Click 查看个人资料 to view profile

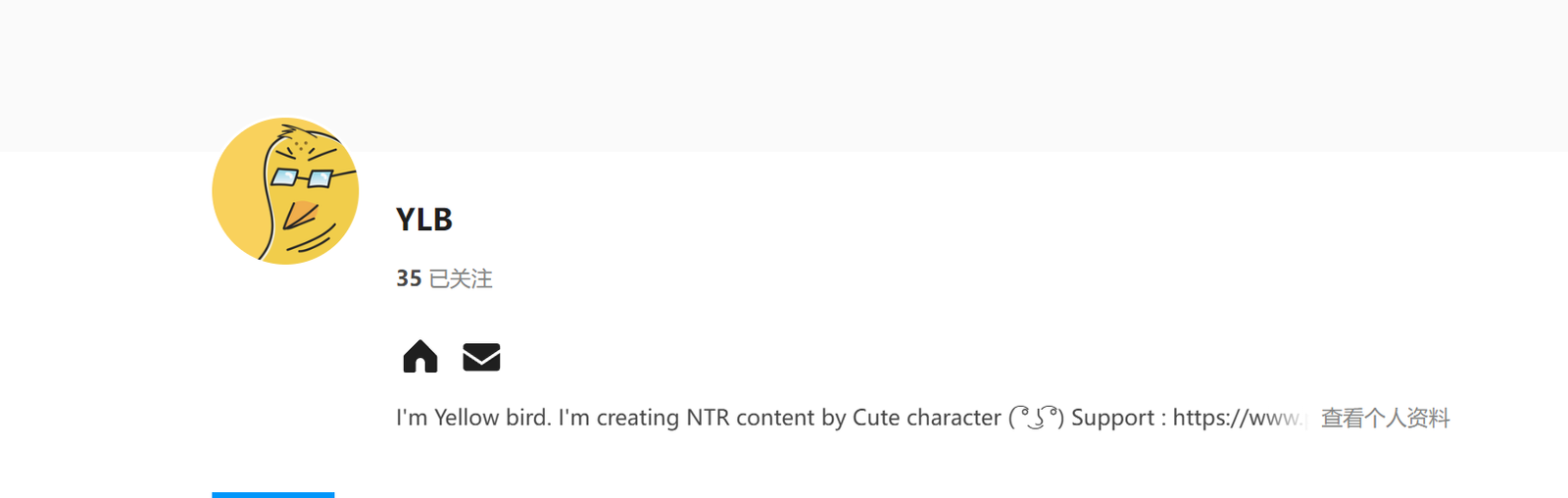click(x=1385, y=419)
